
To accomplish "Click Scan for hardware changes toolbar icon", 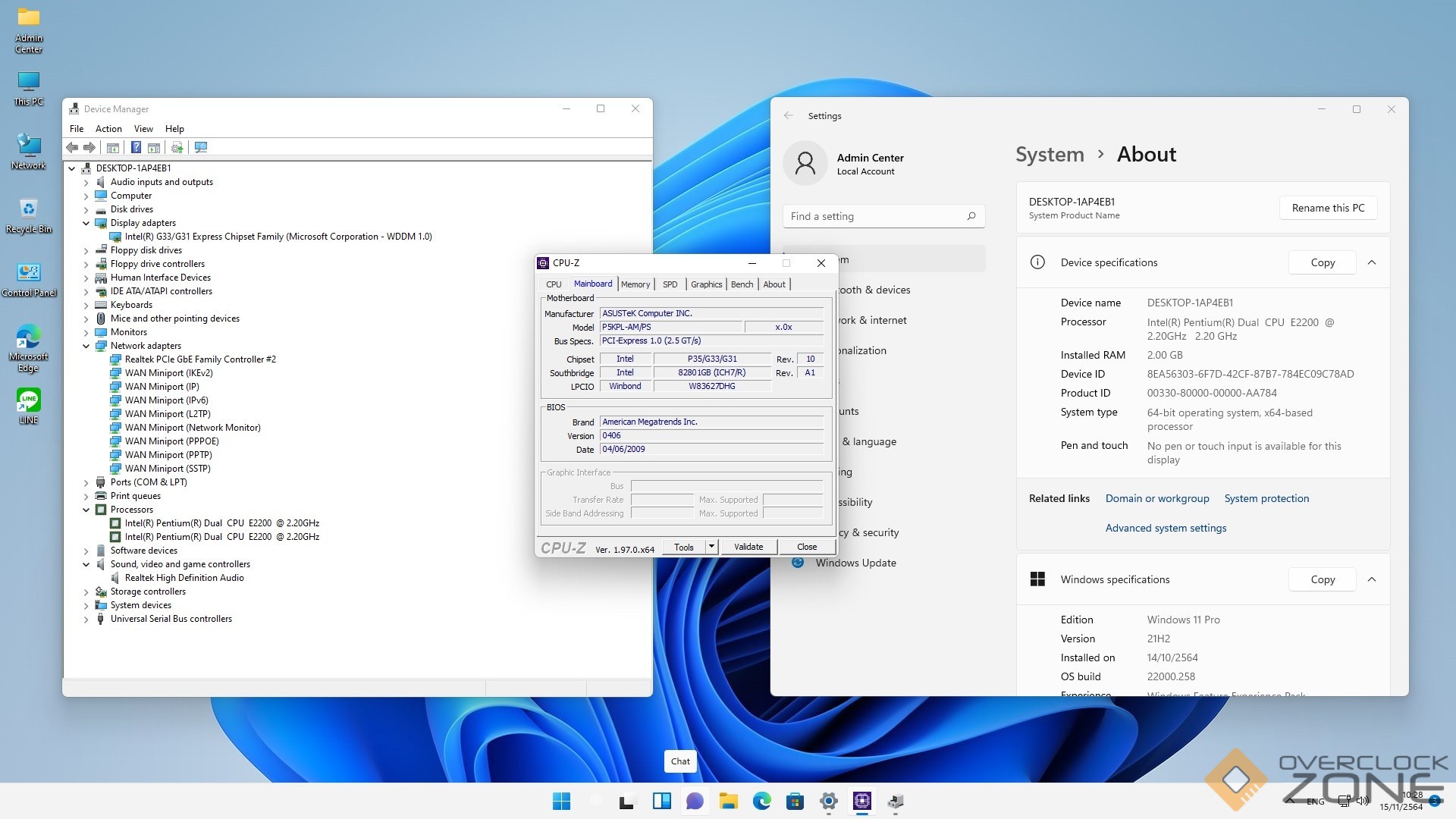I will coord(201,148).
